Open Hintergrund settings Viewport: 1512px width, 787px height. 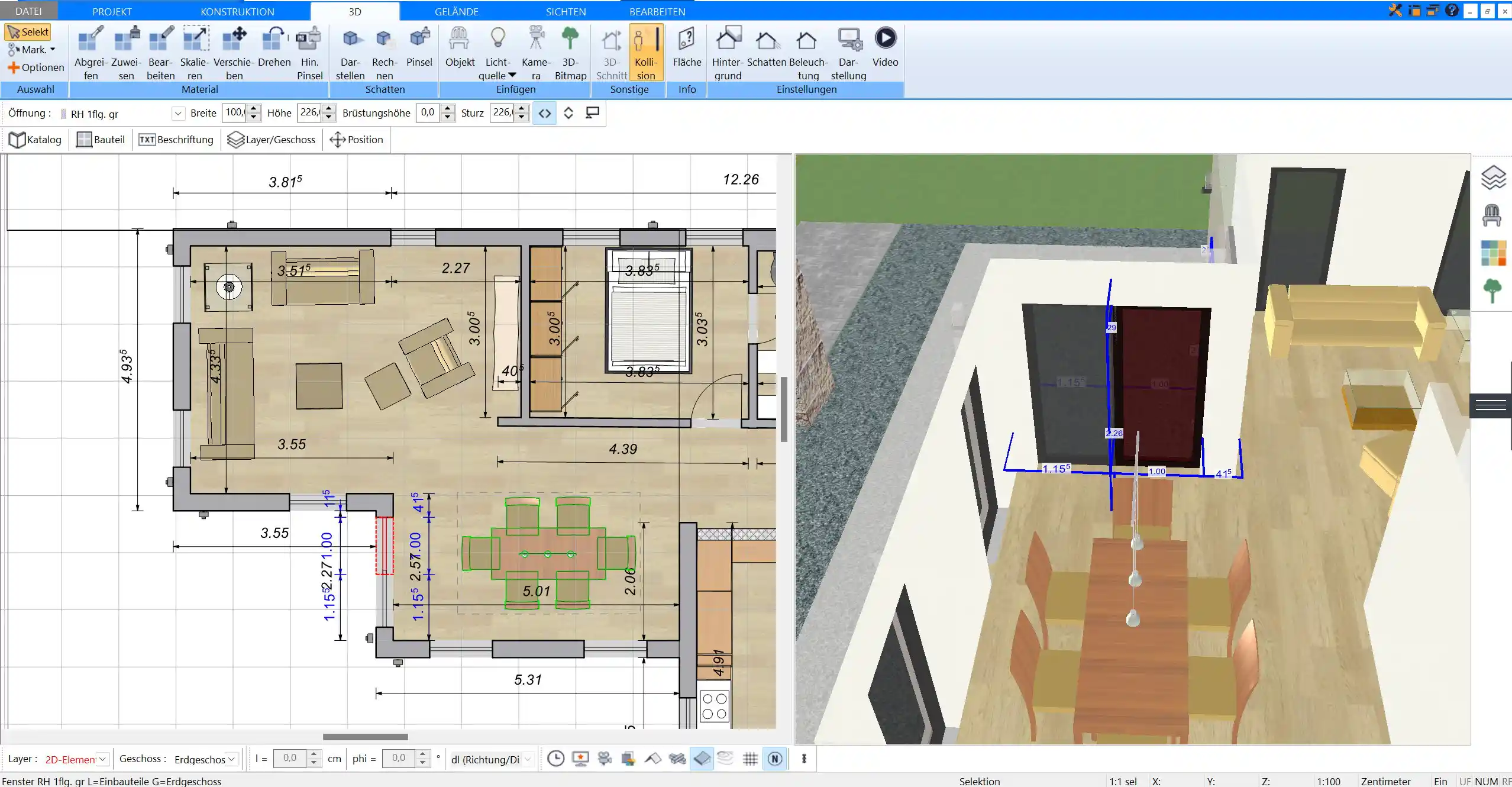(728, 53)
